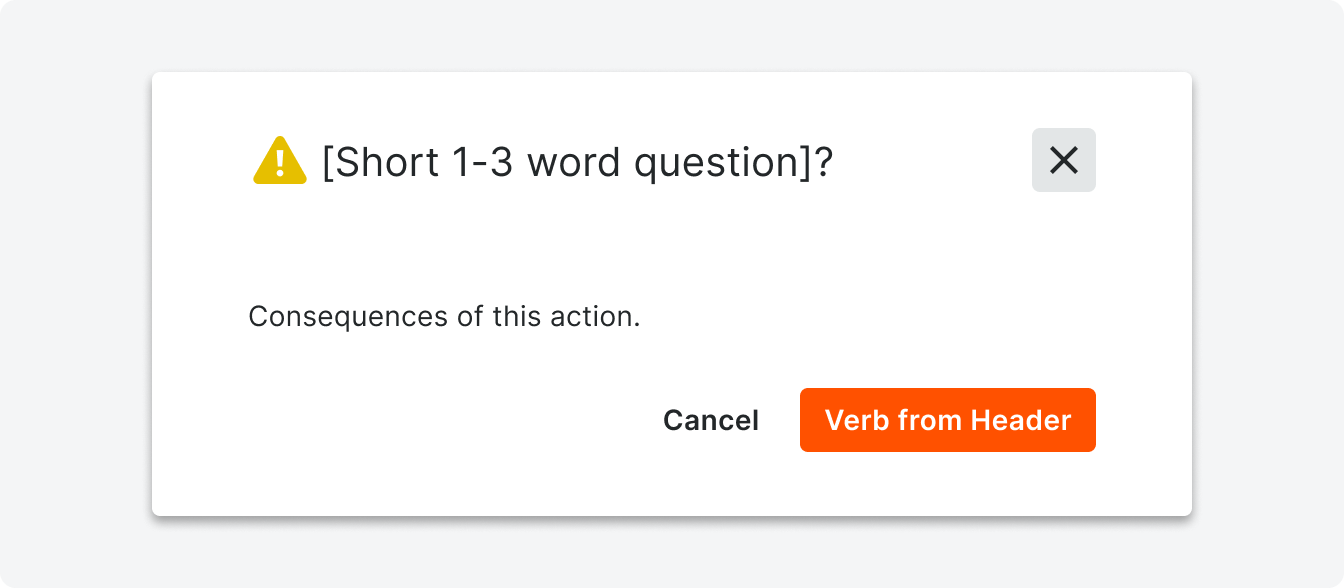This screenshot has height=588, width=1344.
Task: Dismiss the warning dialog via the X
Action: click(1064, 160)
